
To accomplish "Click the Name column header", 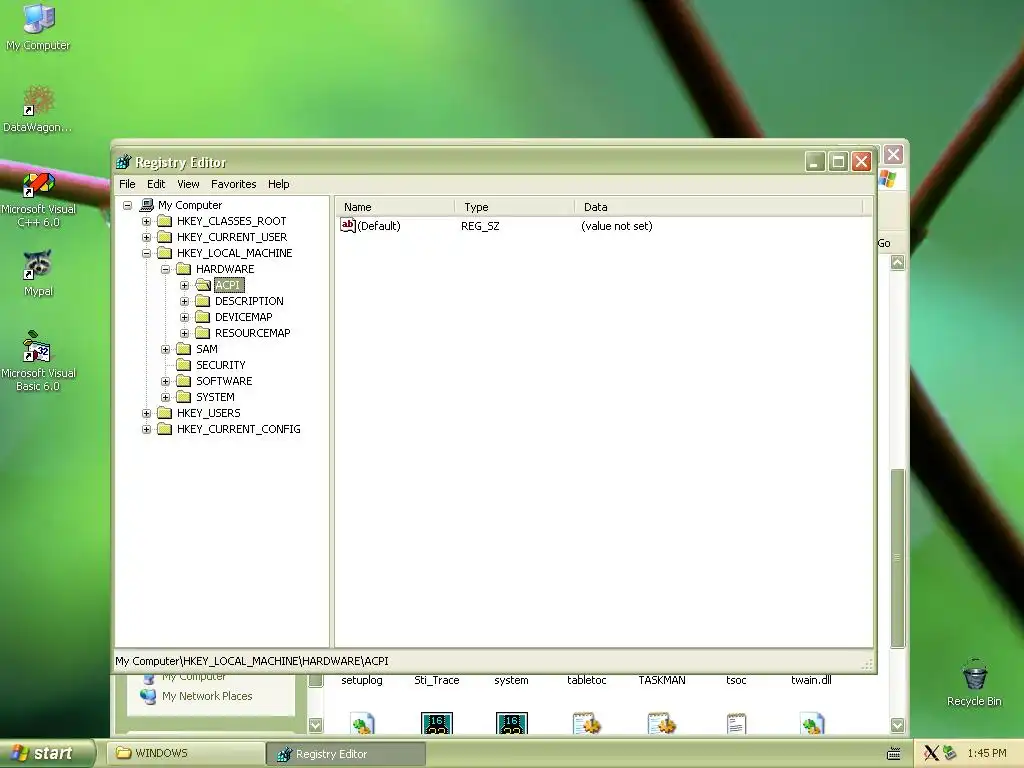I will (x=394, y=207).
